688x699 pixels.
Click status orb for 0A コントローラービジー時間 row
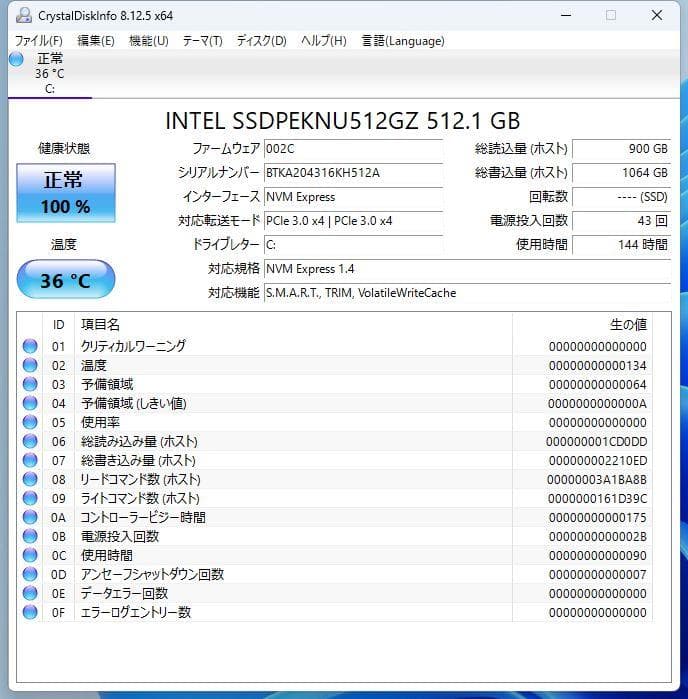coord(30,517)
